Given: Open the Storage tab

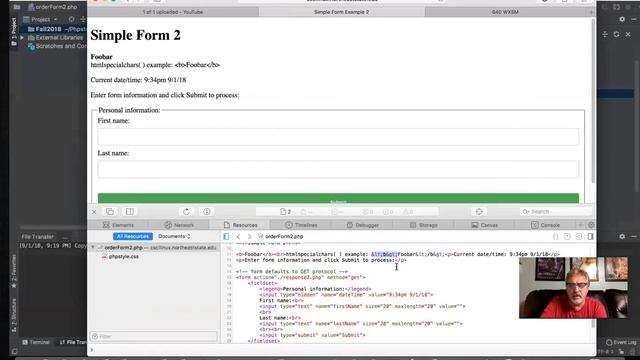Looking at the screenshot, I should pos(423,225).
